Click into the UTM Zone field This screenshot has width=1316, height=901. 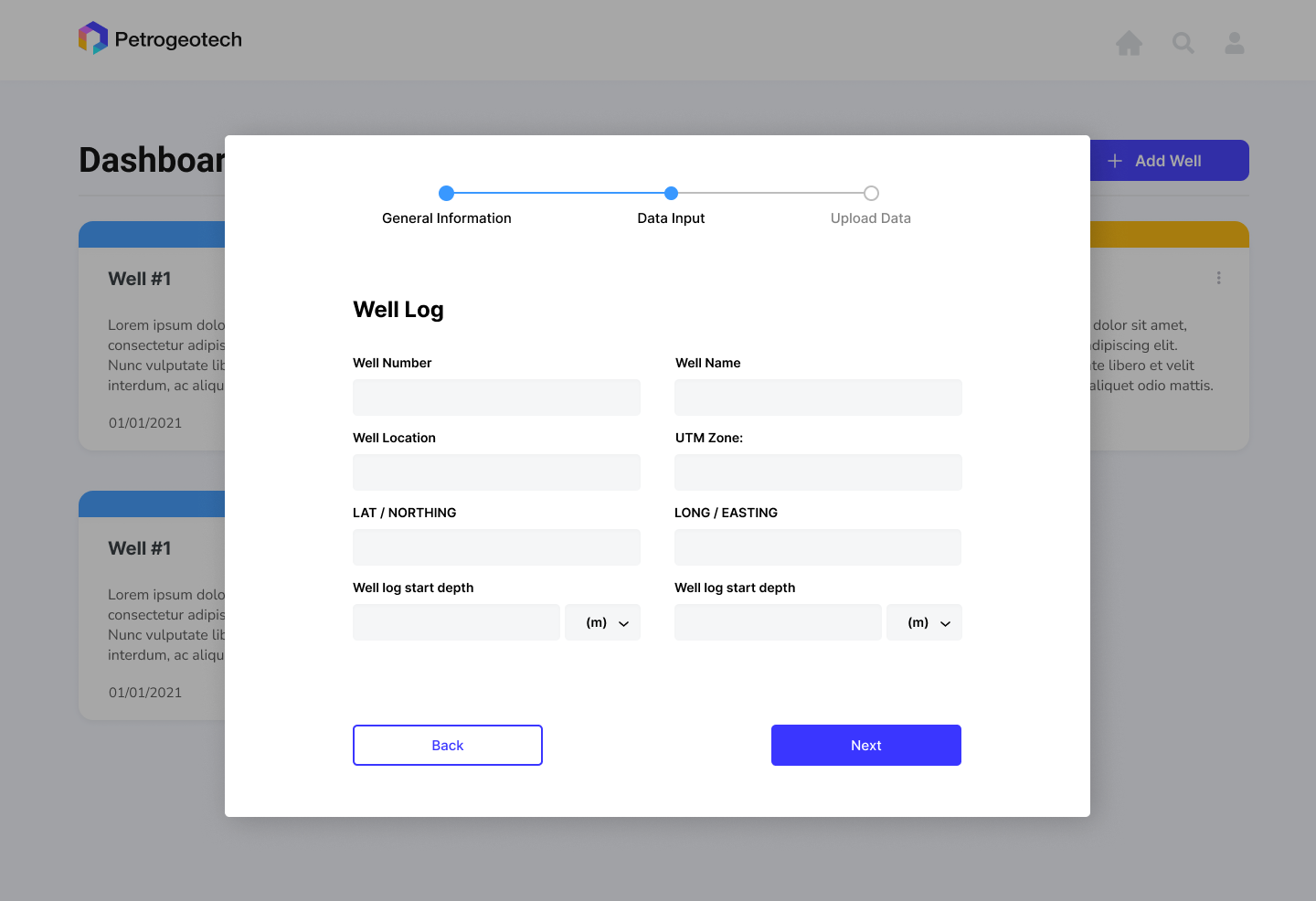(818, 472)
